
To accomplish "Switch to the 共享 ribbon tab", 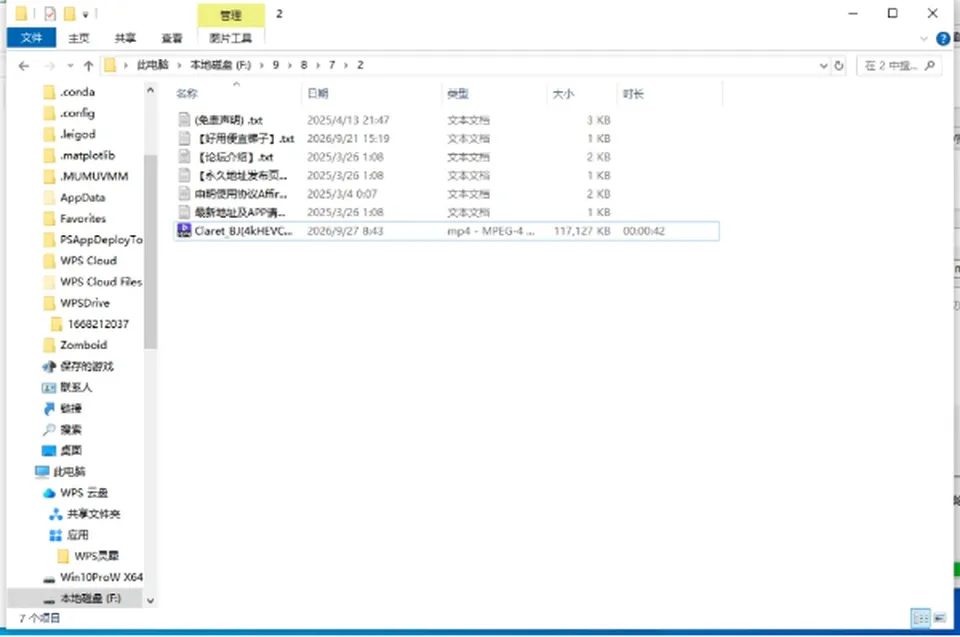I will click(126, 38).
